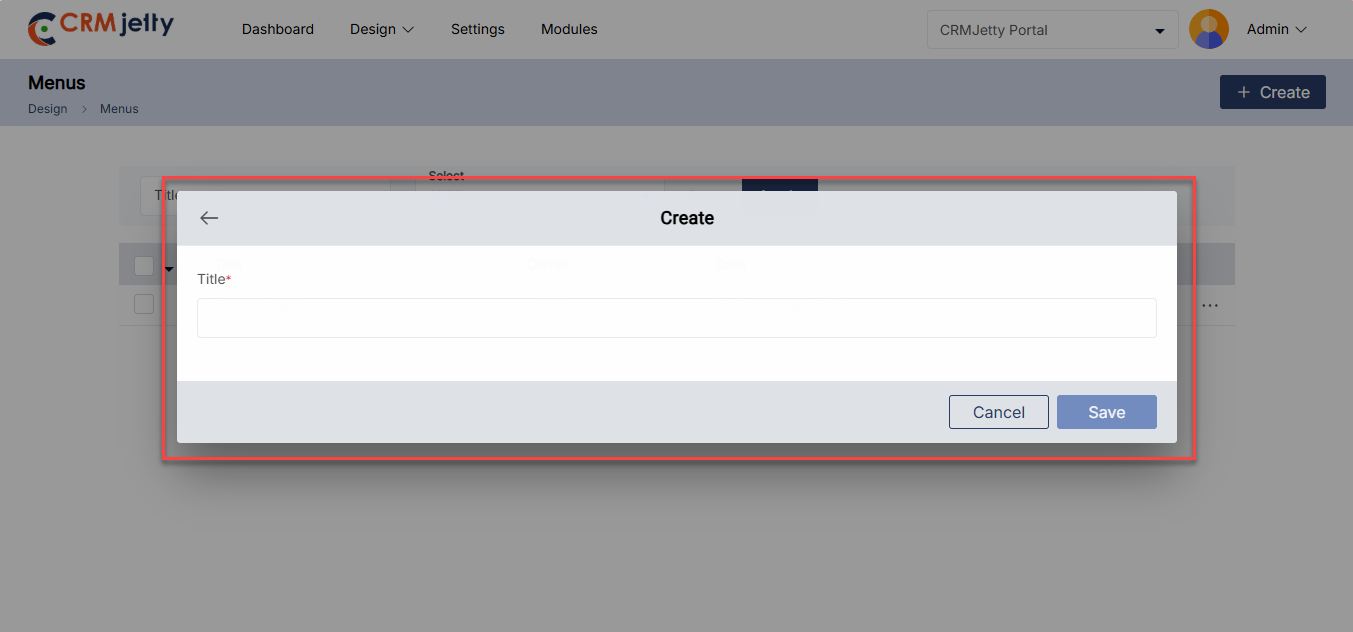Open the Settings menu item

click(477, 29)
